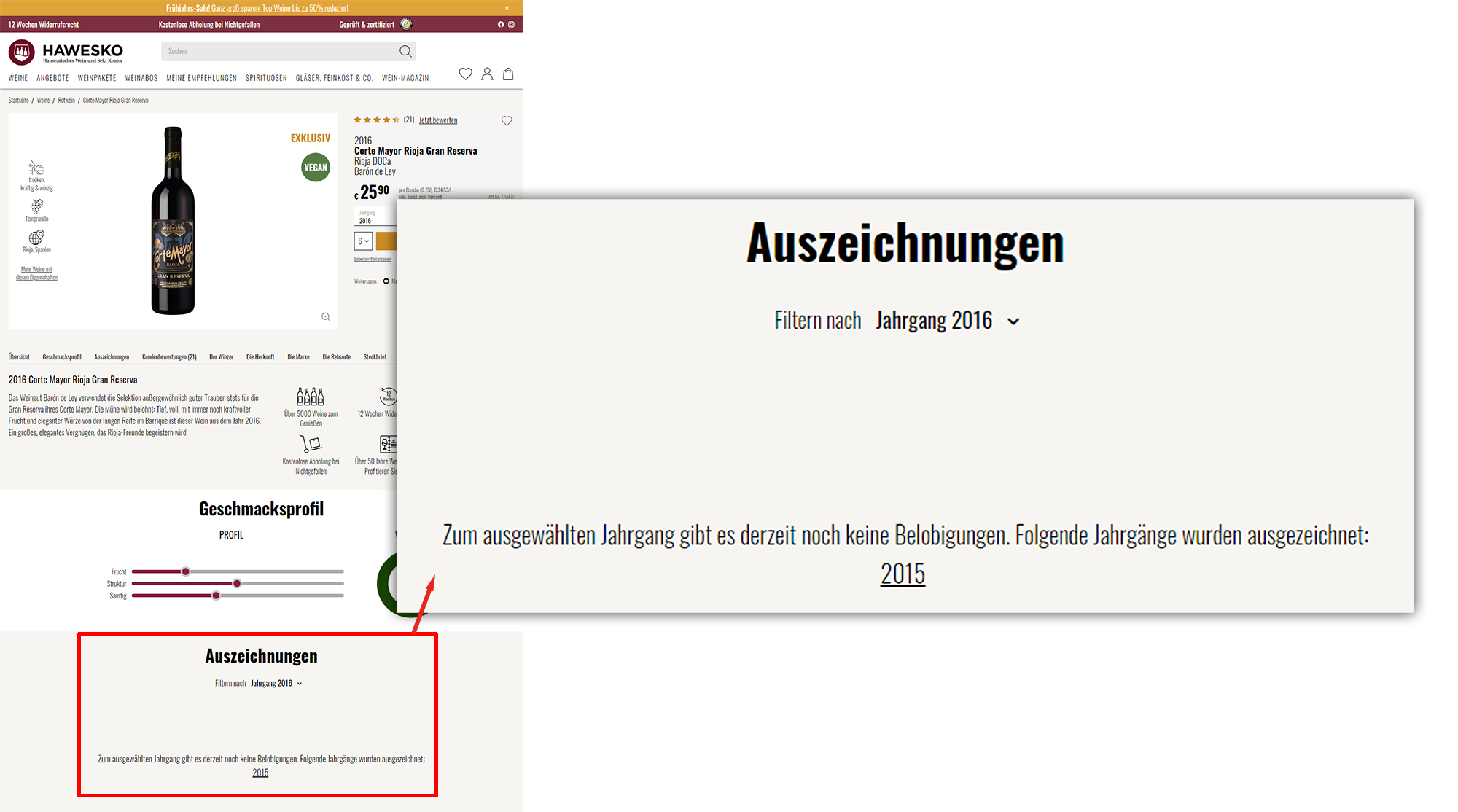
Task: Click the Rioja, Spanien globe icon
Action: point(36,238)
